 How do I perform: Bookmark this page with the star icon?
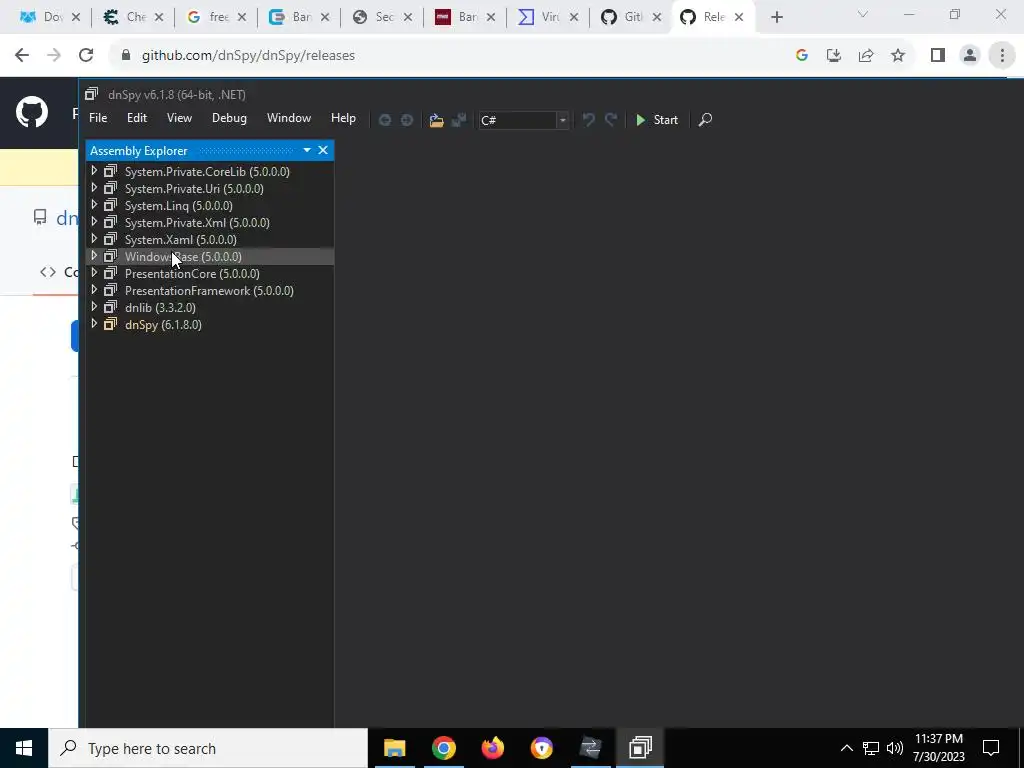898,56
